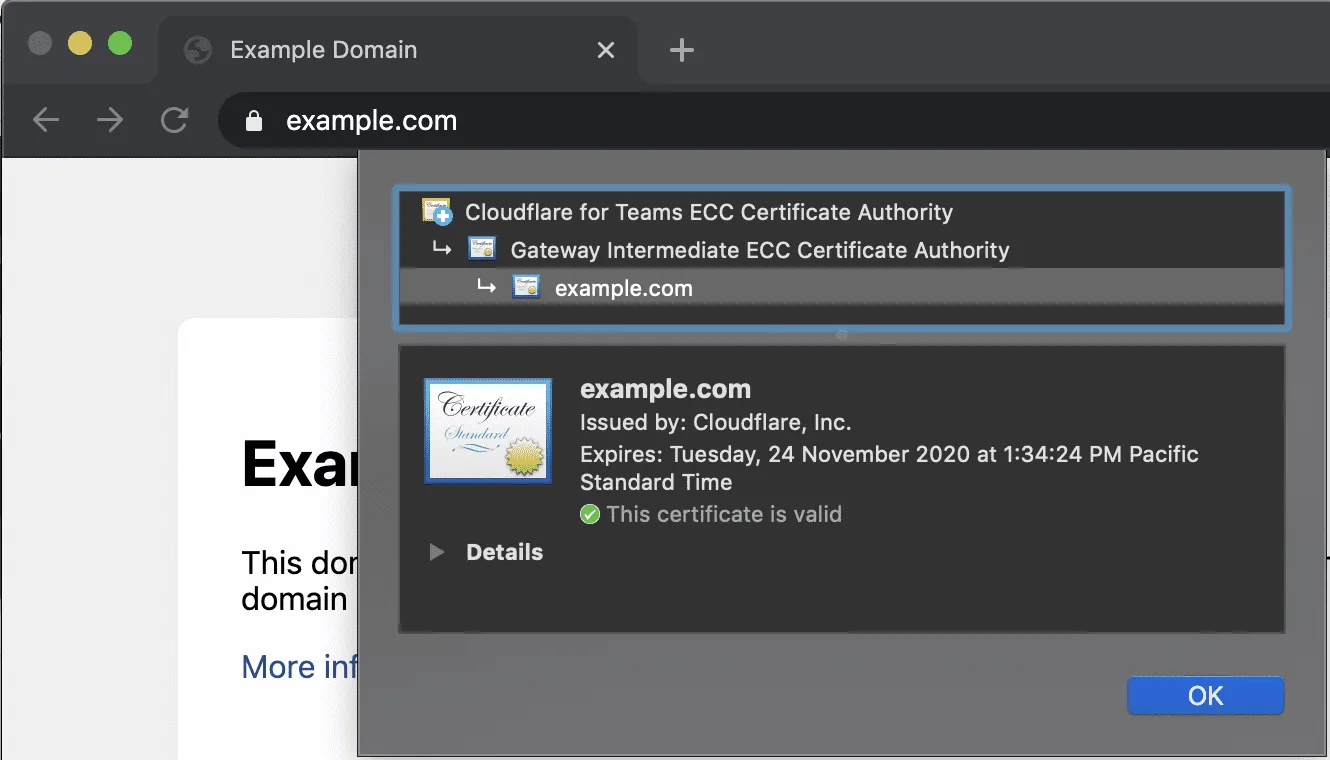The width and height of the screenshot is (1330, 760).
Task: Click the Gateway Intermediate certificate icon
Action: pos(481,249)
